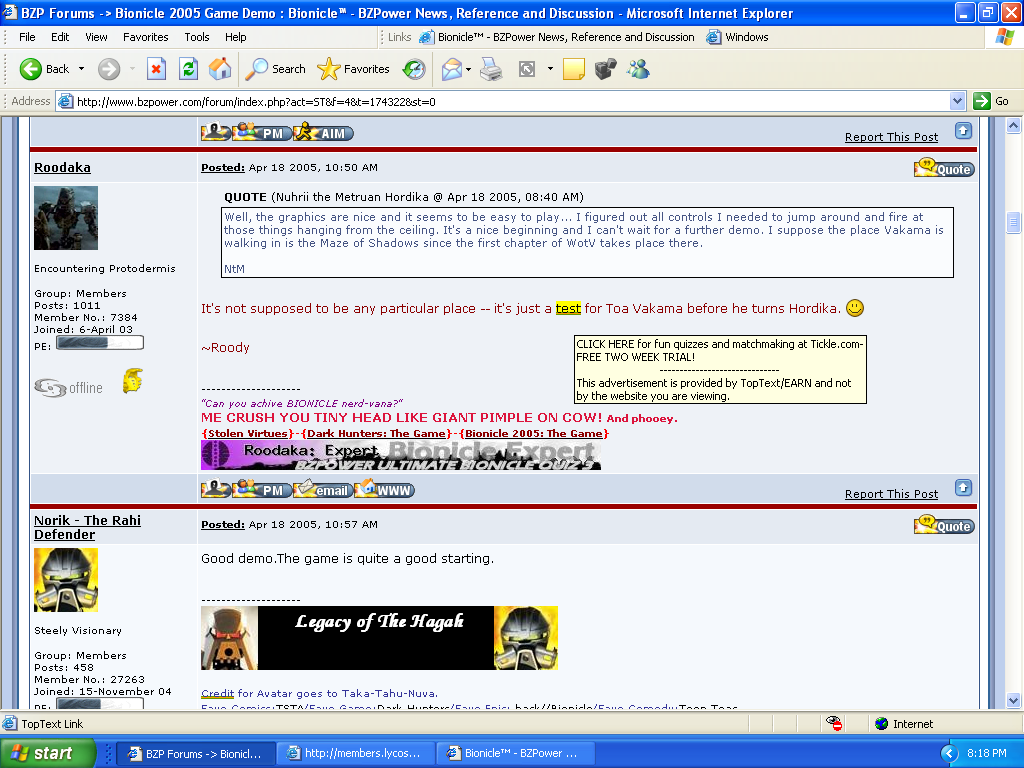Click the yellow fist icon under Roodaka's profile

point(133,381)
